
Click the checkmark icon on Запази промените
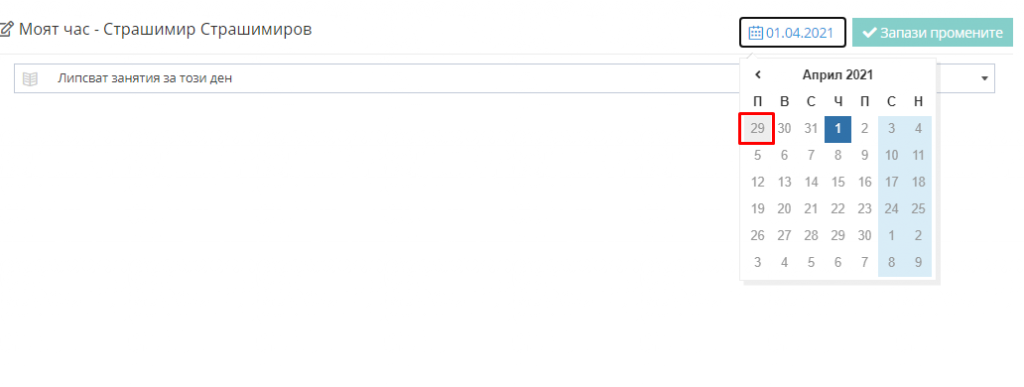coord(869,33)
